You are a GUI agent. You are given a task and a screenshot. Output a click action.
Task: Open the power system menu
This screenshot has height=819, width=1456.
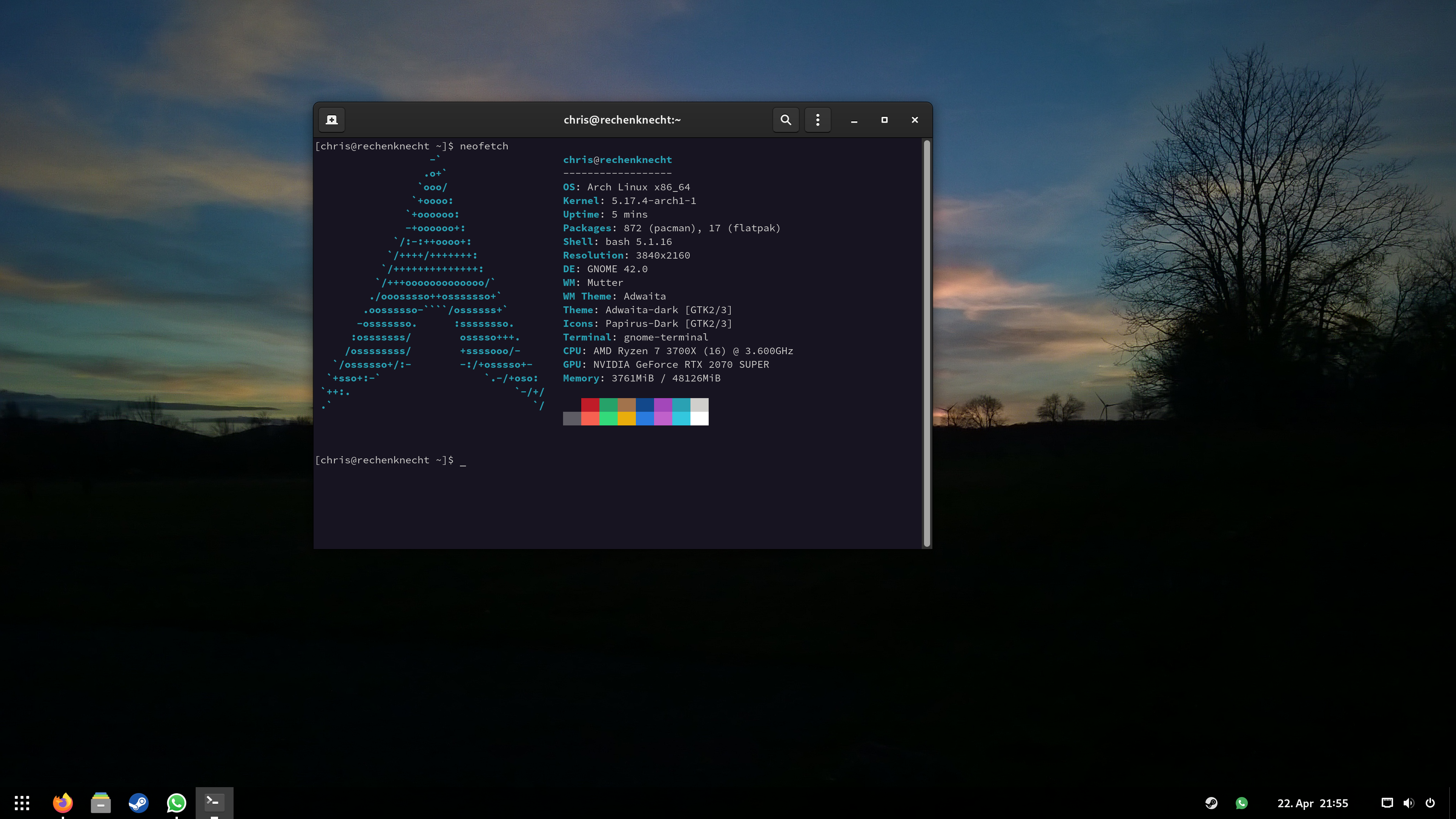click(1430, 803)
